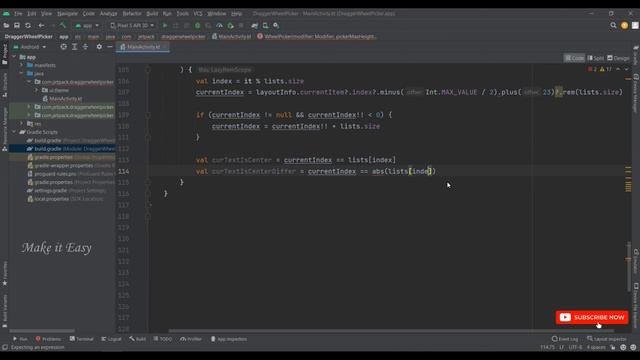The height and width of the screenshot is (360, 640).
Task: Open the Logcat tool window
Action: 111,339
